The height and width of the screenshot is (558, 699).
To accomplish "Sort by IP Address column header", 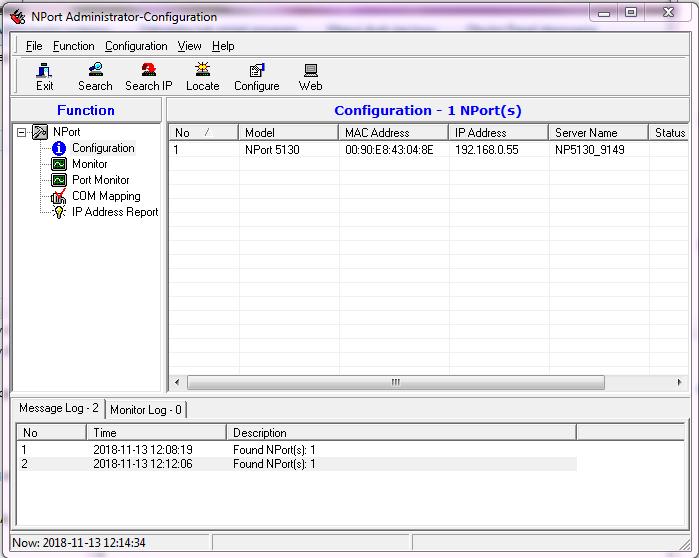I will (x=498, y=133).
